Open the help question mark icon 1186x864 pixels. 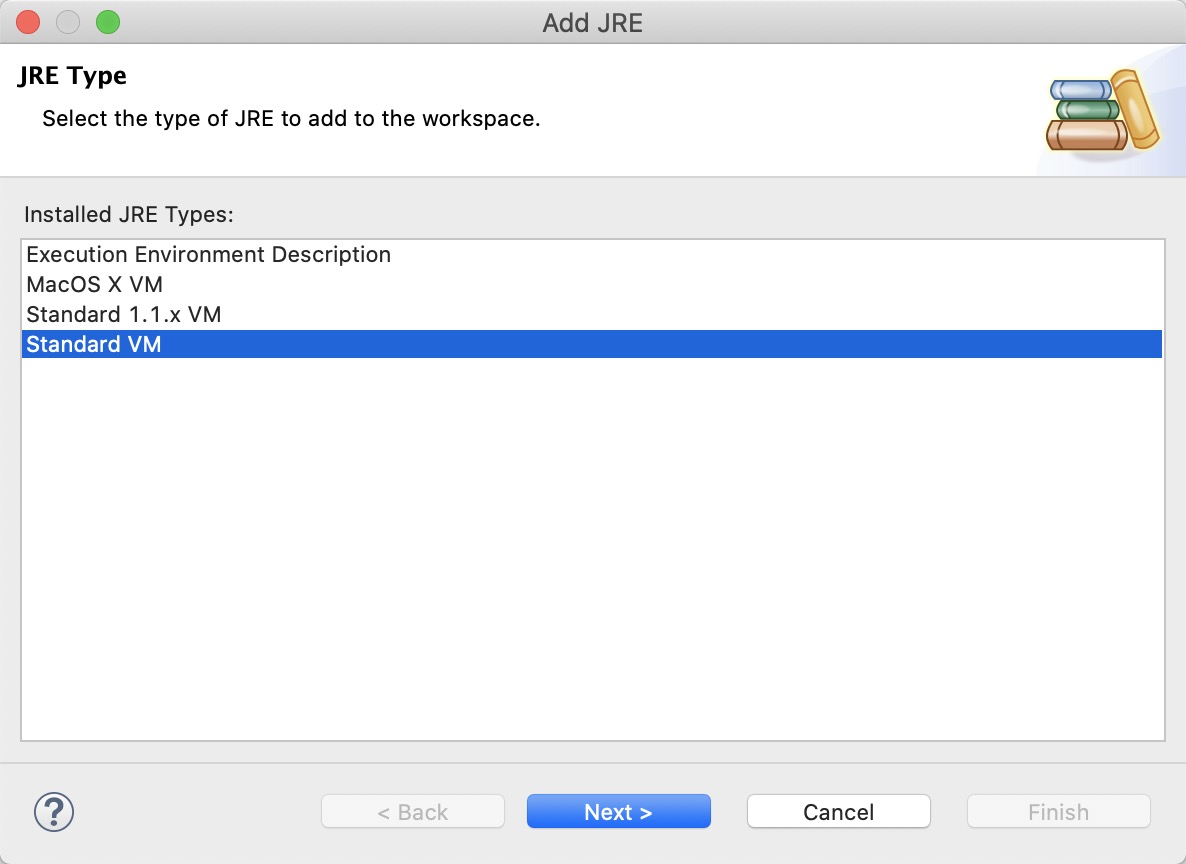[x=54, y=812]
